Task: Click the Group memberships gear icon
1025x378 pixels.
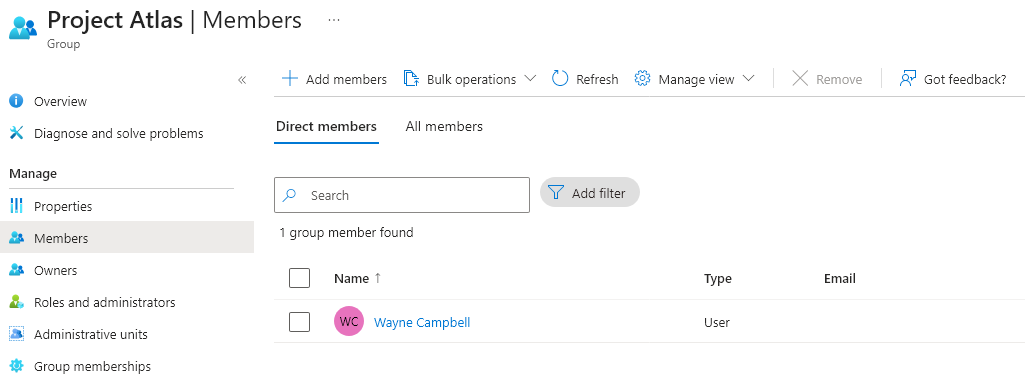Action: point(16,366)
